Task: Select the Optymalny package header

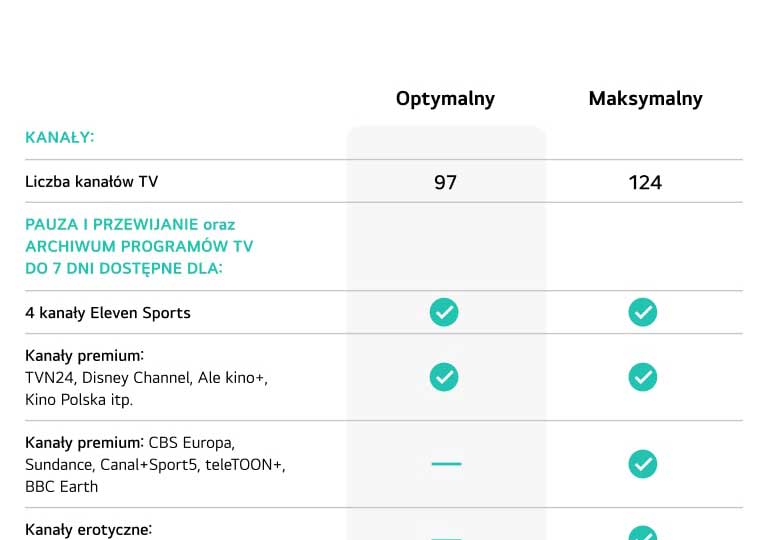Action: pyautogui.click(x=445, y=99)
